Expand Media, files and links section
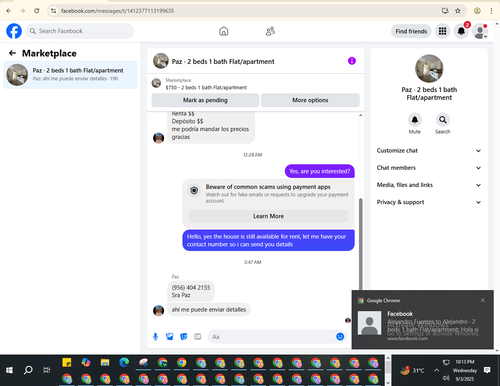Viewport: 500px width, 386px height. coord(429,185)
